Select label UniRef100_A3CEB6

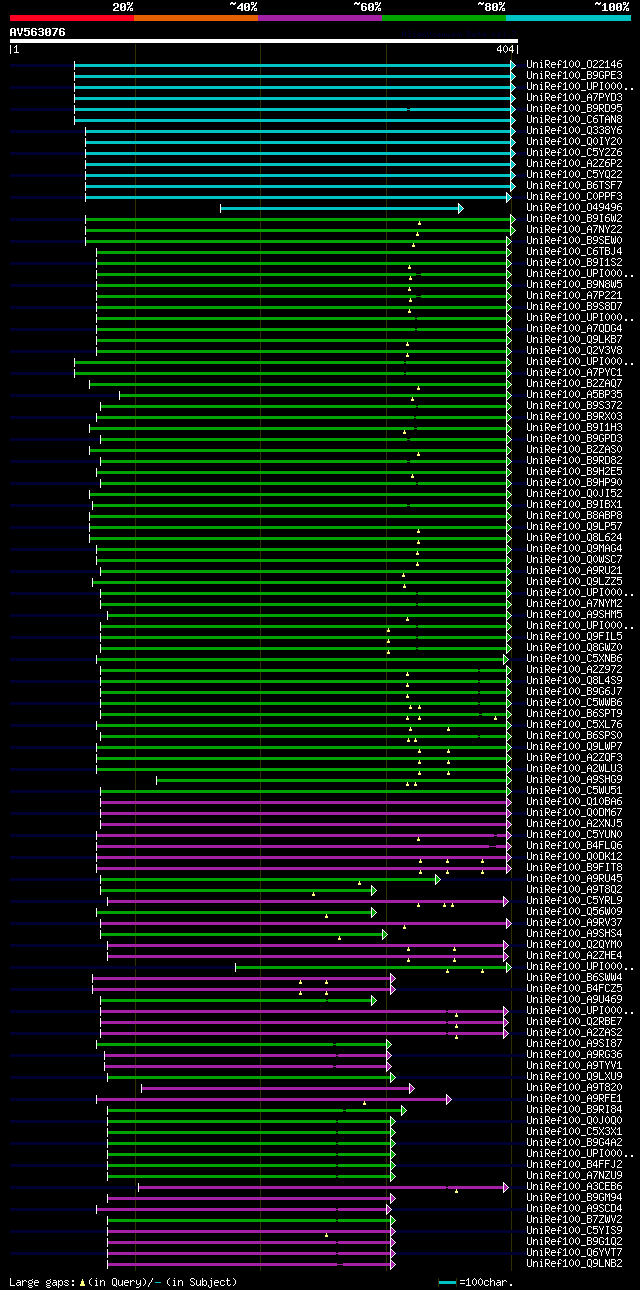[574, 1186]
